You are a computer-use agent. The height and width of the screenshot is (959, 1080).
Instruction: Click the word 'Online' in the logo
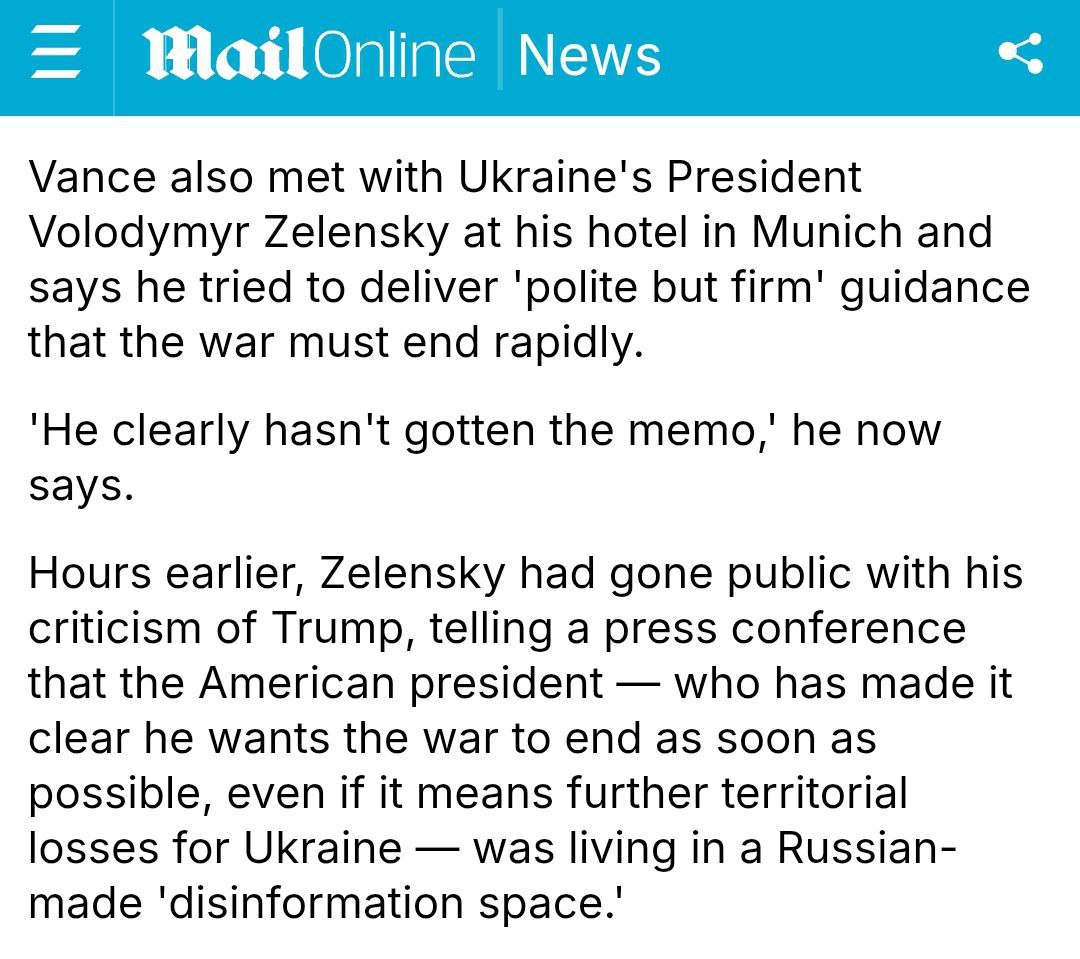tap(394, 55)
